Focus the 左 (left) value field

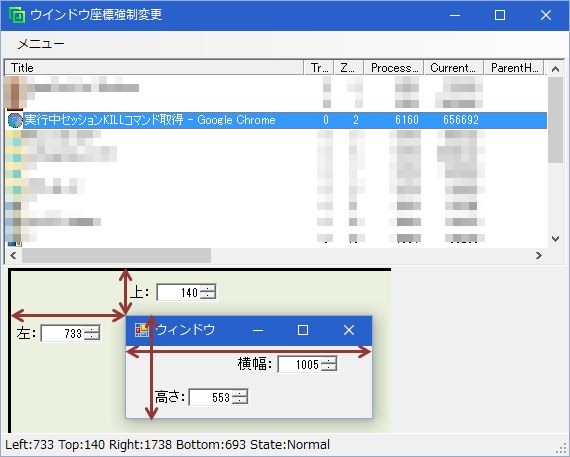coord(63,333)
